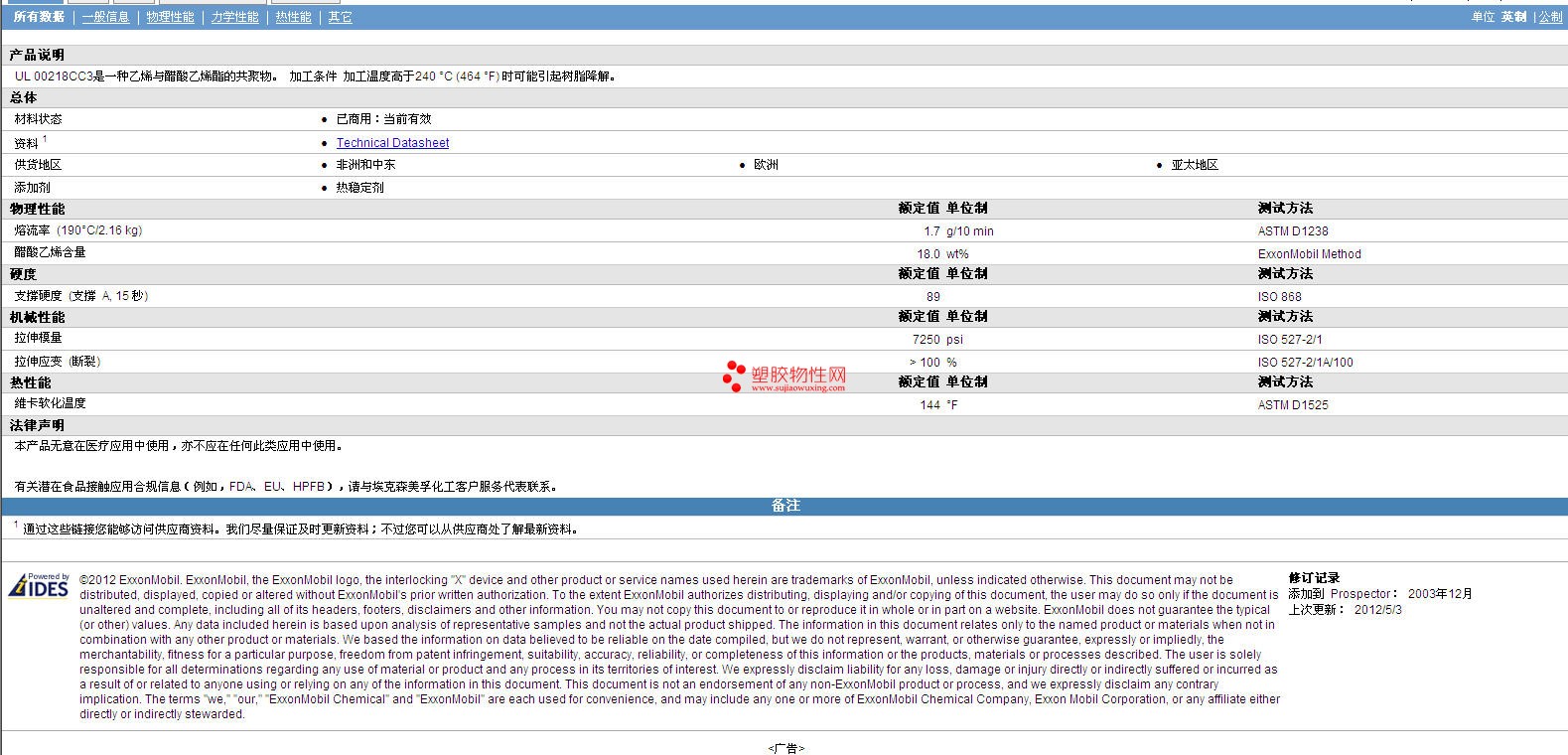Open the 其它 tab
This screenshot has width=1568, height=755.
340,17
